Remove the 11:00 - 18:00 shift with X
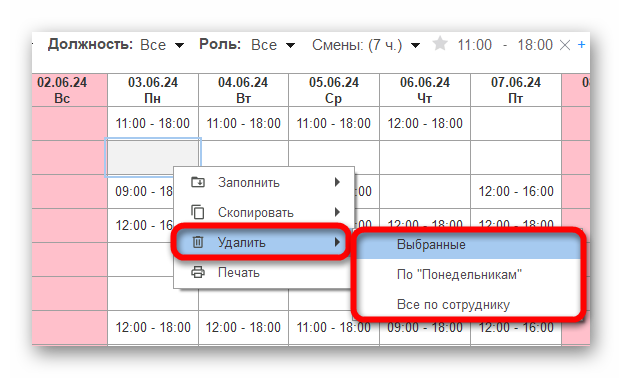Screen dimensions: 622x378 [565, 45]
